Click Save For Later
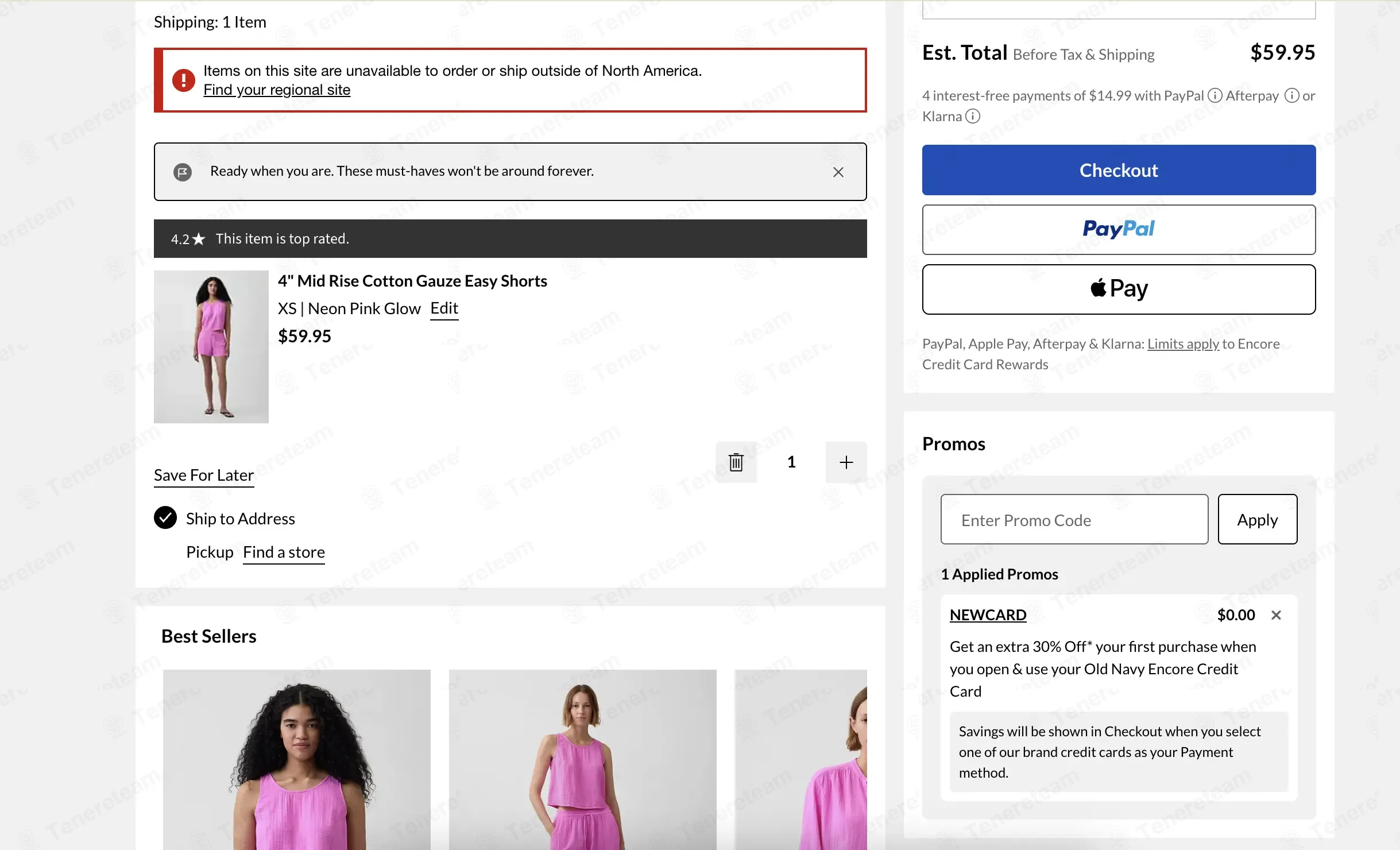Viewport: 1400px width, 850px height. point(204,475)
